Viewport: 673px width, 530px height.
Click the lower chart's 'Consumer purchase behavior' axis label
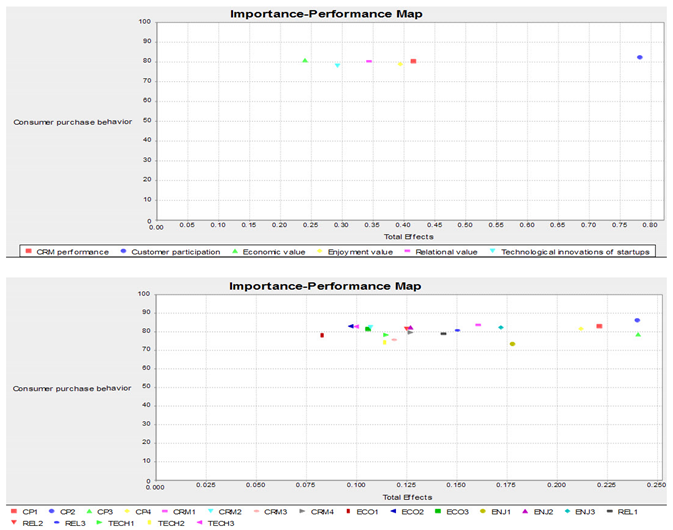pos(72,388)
